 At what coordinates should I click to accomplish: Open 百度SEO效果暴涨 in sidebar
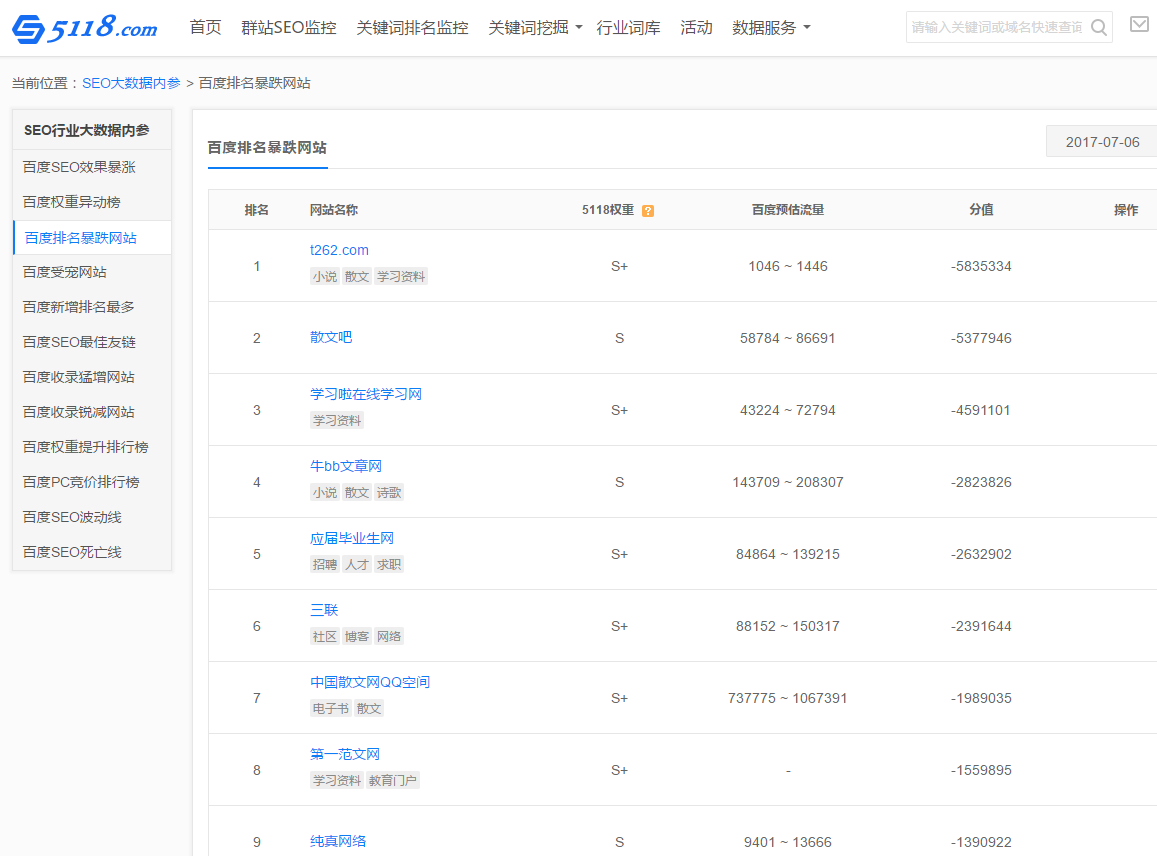79,168
